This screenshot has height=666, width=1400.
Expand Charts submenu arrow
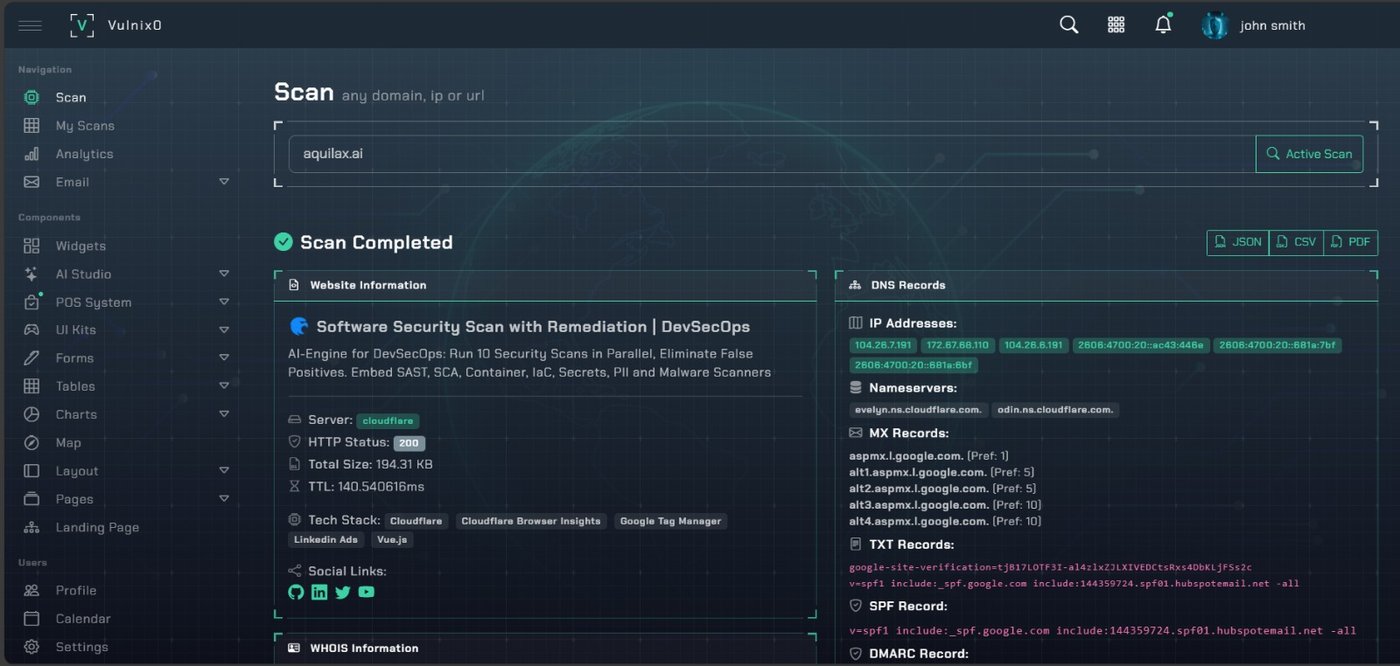pos(224,413)
